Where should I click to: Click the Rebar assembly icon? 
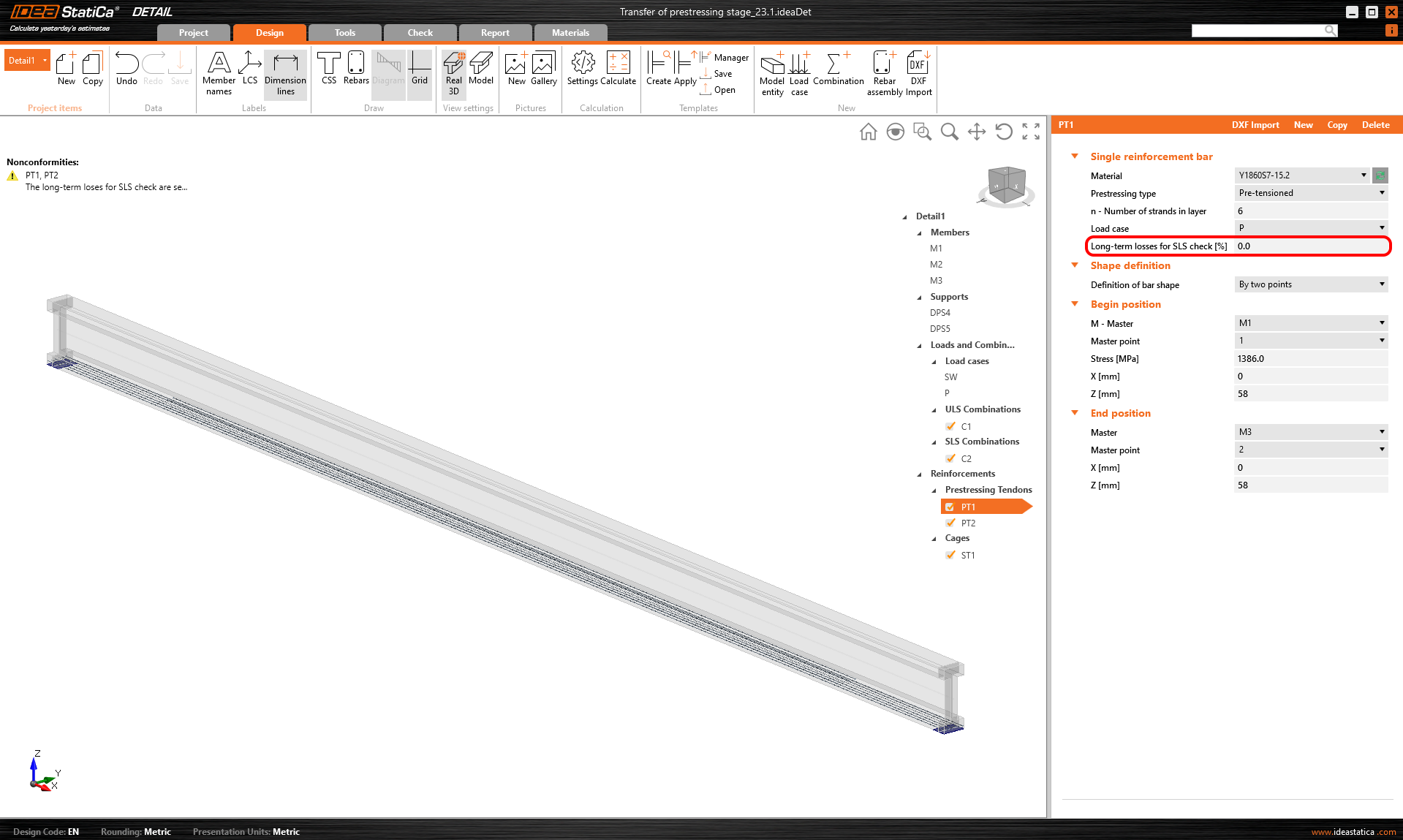(884, 69)
